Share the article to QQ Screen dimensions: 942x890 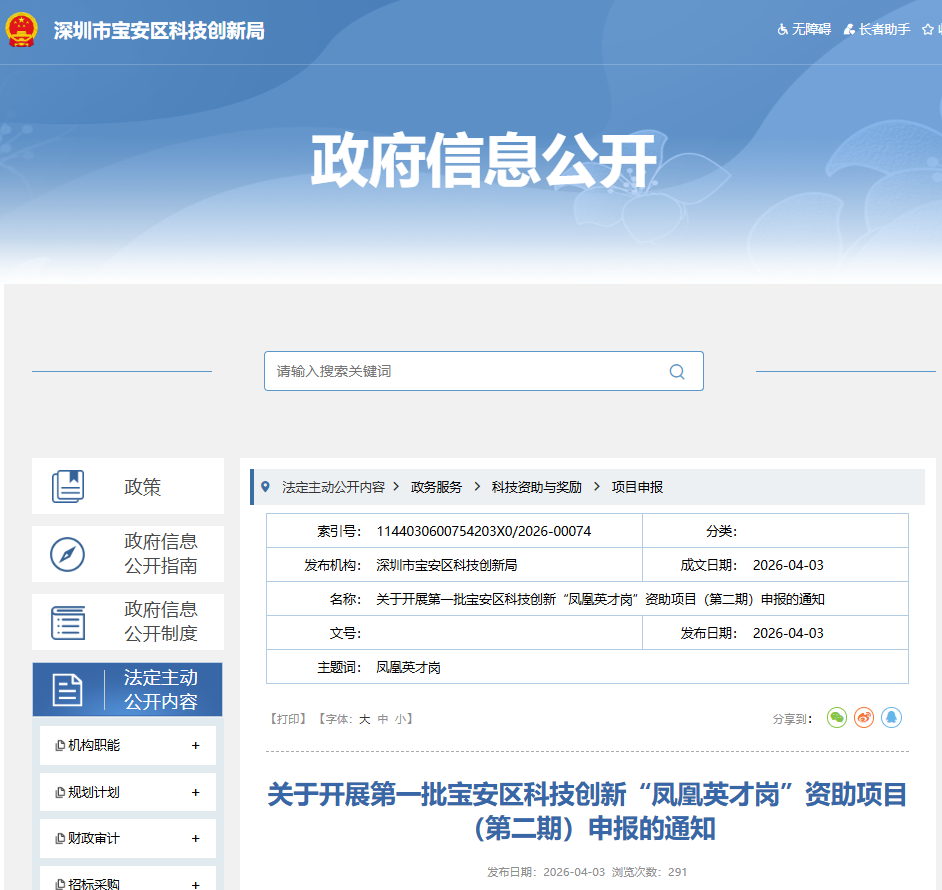pyautogui.click(x=891, y=717)
